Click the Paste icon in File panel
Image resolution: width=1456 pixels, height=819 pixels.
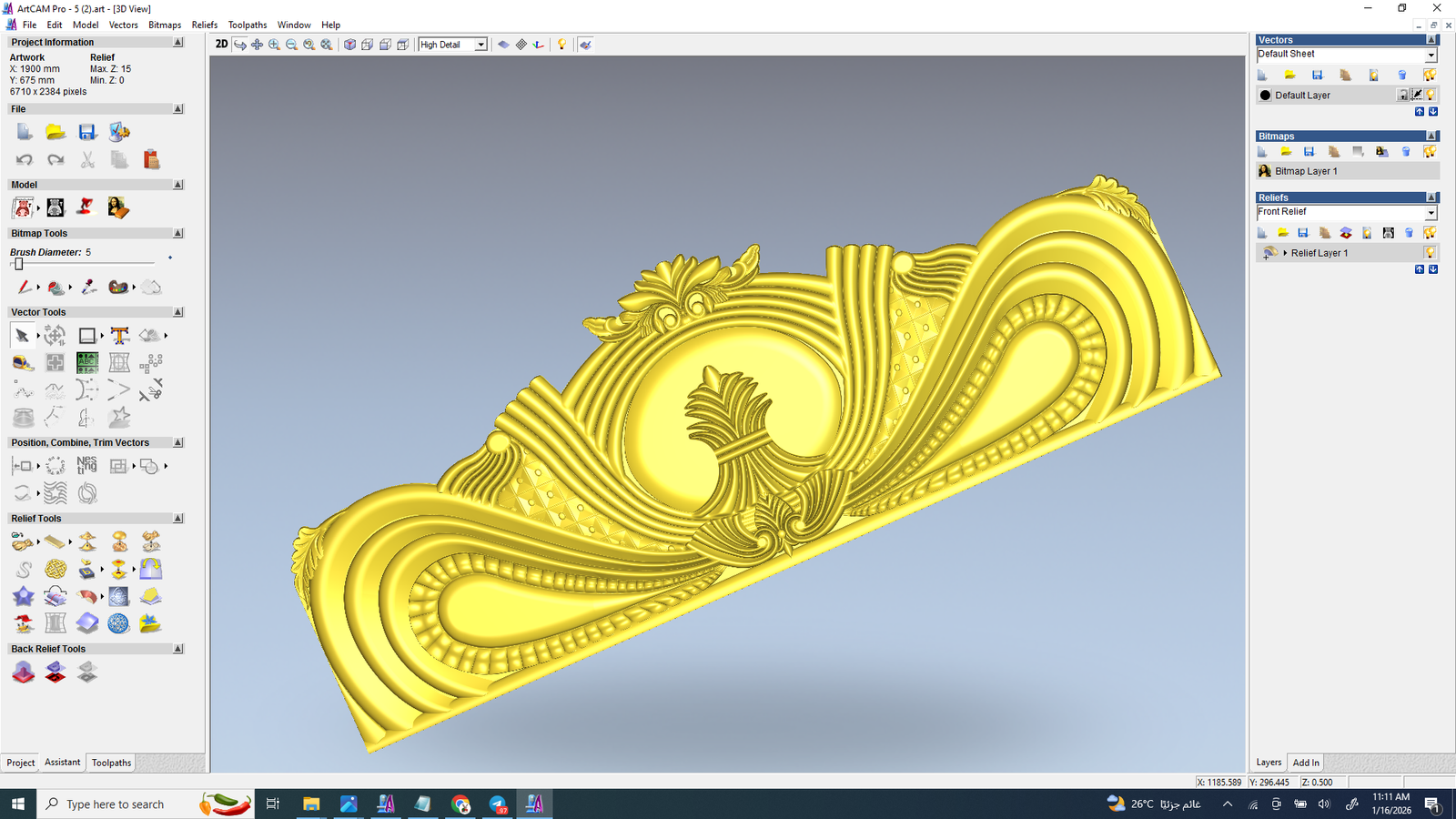tap(151, 160)
